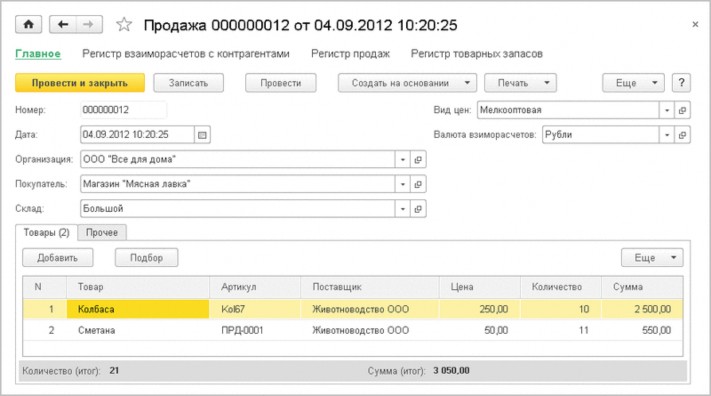Click the Цена column header

(x=479, y=287)
